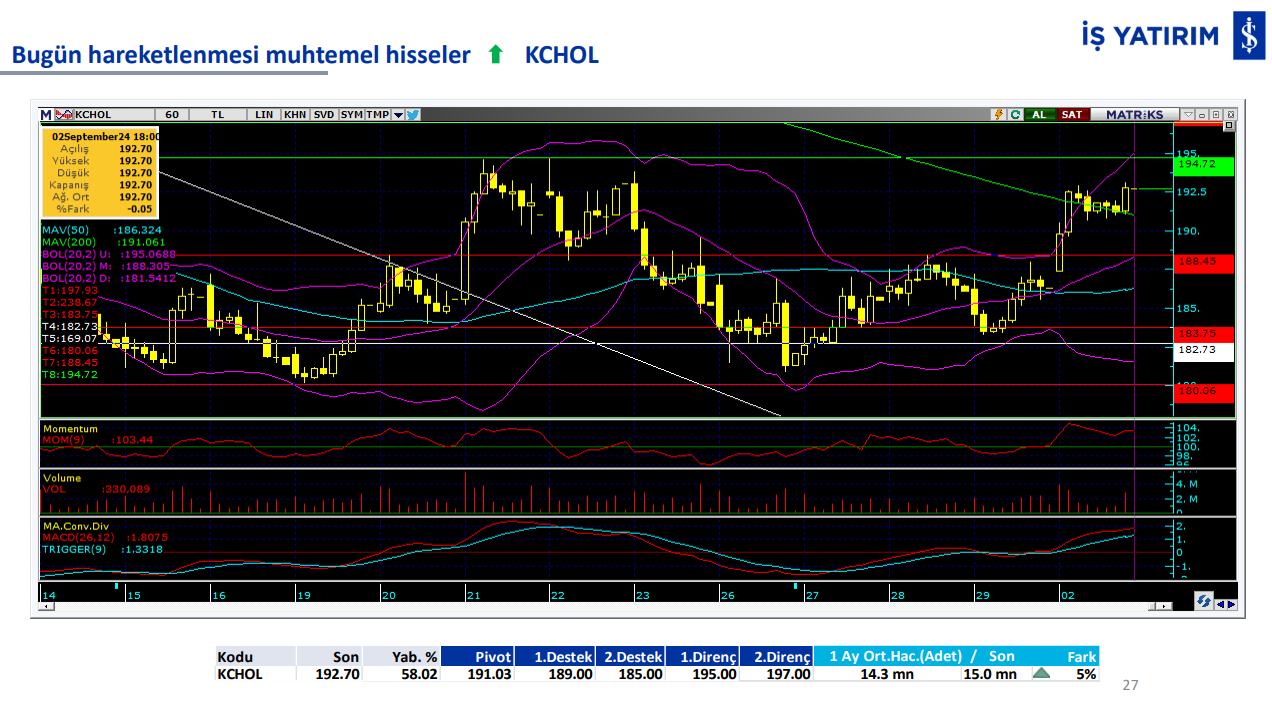Click the orange lightning bolt icon
1272x704 pixels.
coord(998,115)
